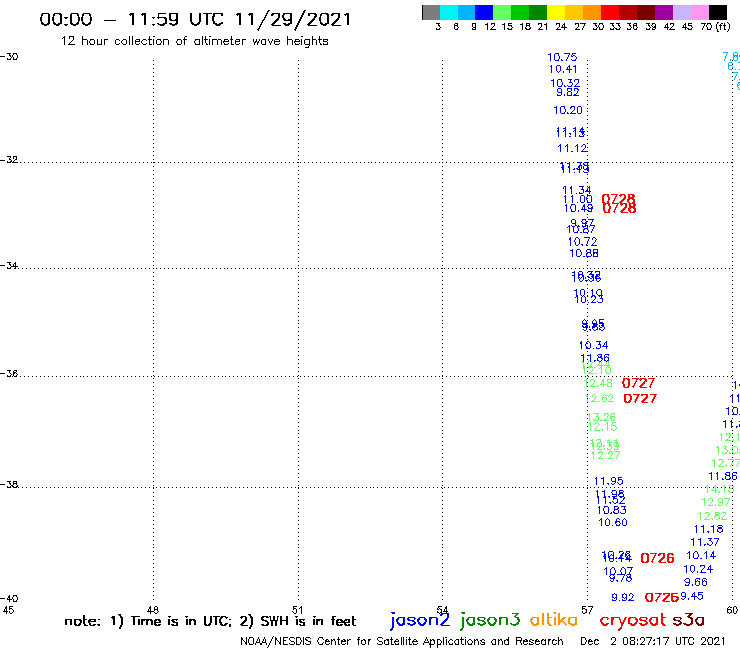Click green wave height value '12.48'
Screen dimensions: 740x650
click(x=598, y=383)
